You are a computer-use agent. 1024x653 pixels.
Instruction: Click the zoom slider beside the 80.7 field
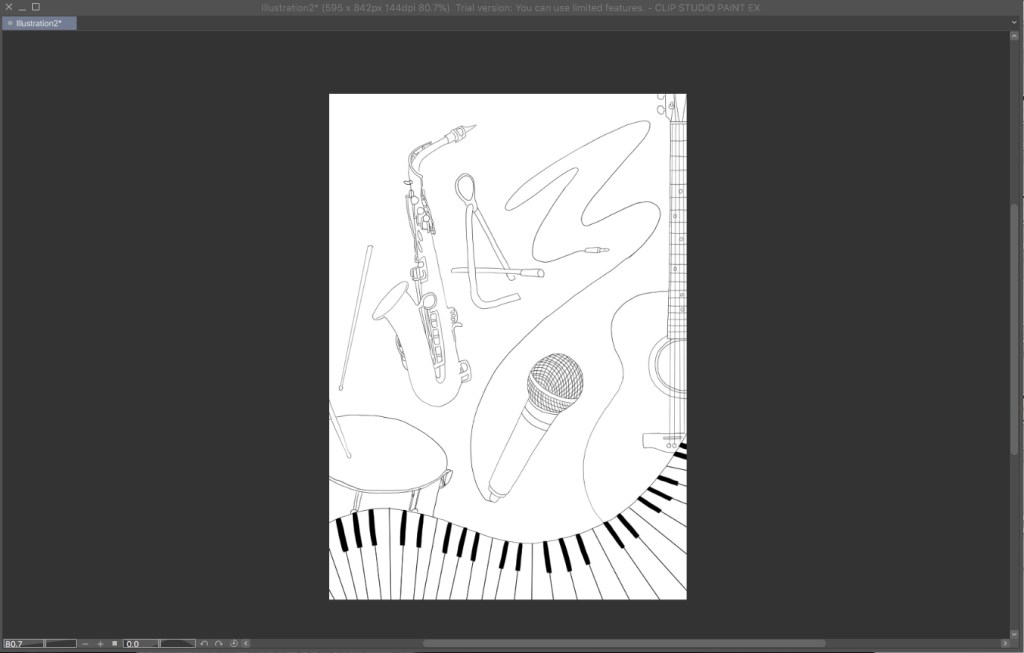point(61,644)
